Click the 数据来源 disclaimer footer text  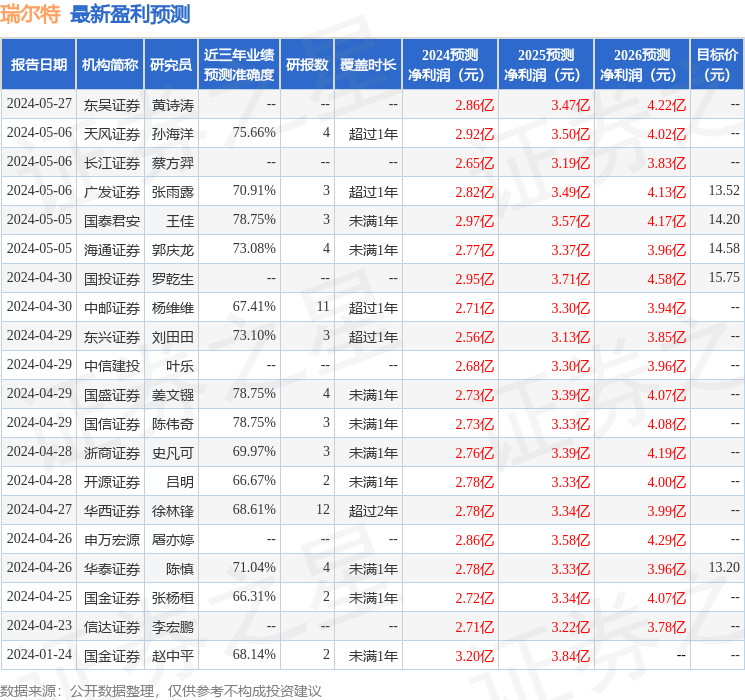(x=161, y=691)
